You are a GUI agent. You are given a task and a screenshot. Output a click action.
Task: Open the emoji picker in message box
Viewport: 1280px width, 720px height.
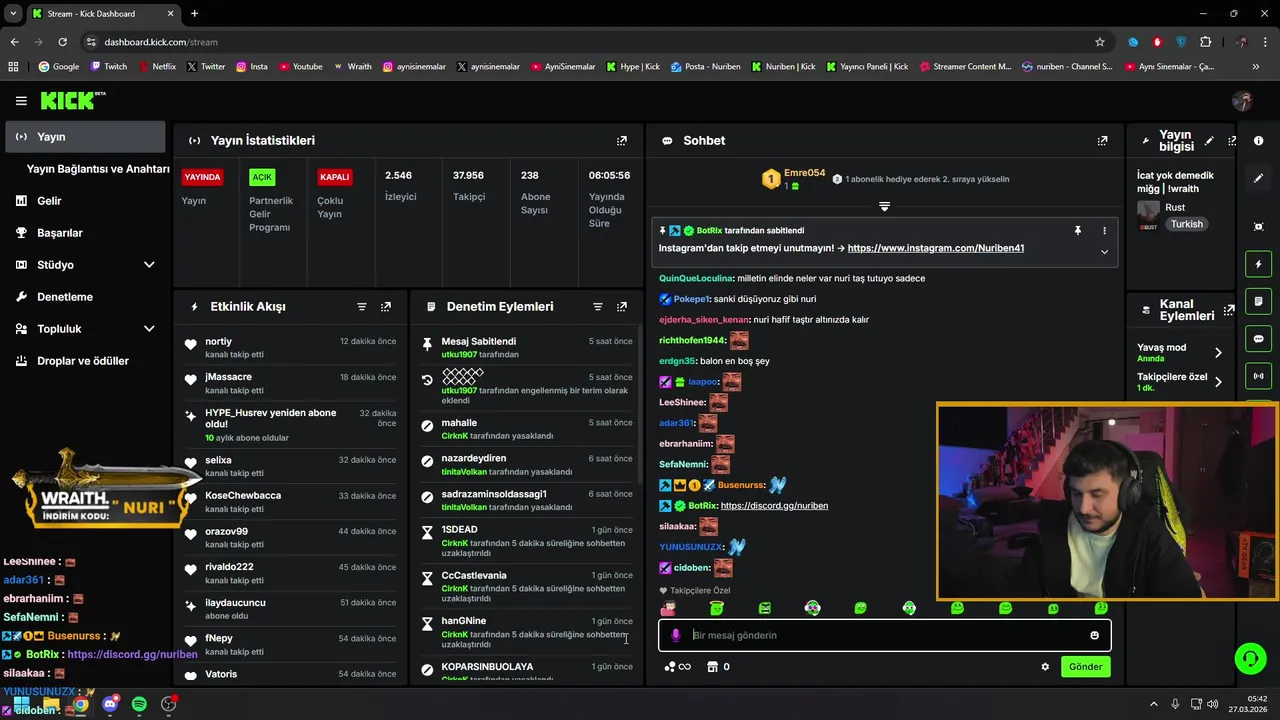pos(1094,635)
